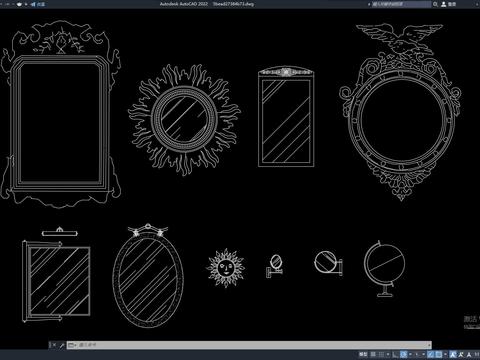The image size is (480, 360).
Task: Toggle object snap highlighted square icon
Action: tap(439, 354)
